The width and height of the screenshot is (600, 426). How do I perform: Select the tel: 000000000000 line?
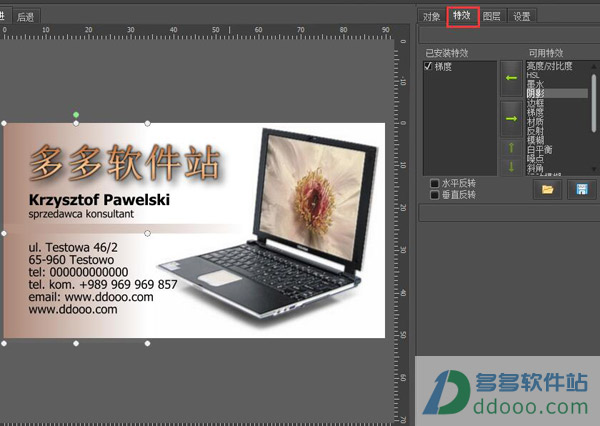tap(78, 272)
